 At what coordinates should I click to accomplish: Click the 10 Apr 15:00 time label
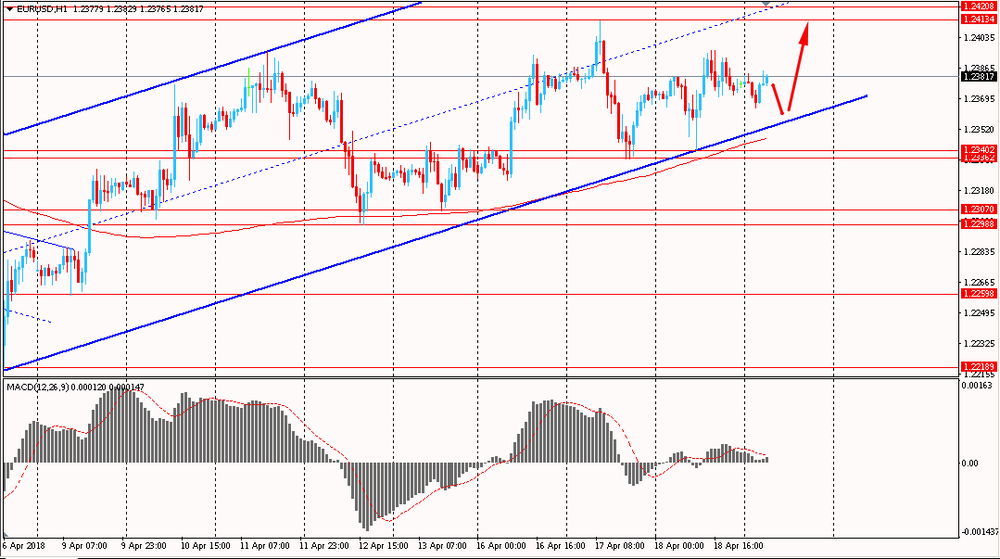(x=203, y=546)
